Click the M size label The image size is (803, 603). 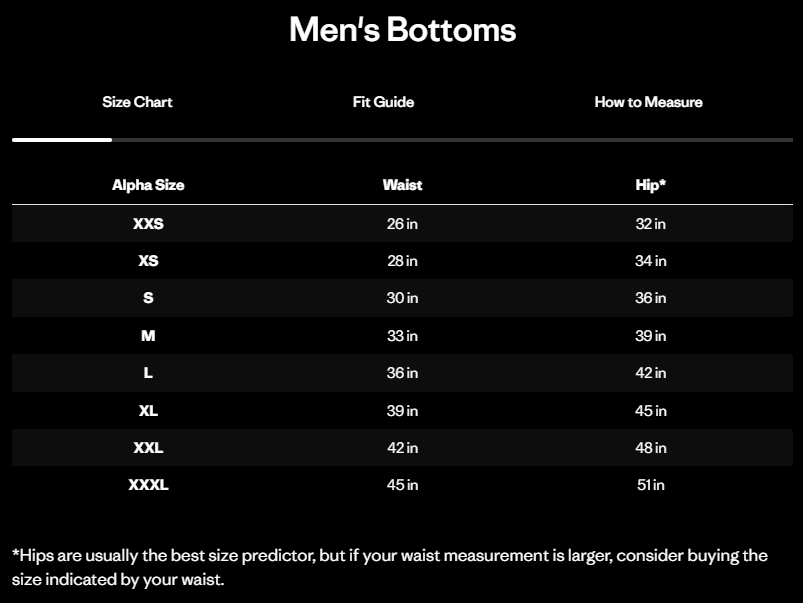pos(148,336)
